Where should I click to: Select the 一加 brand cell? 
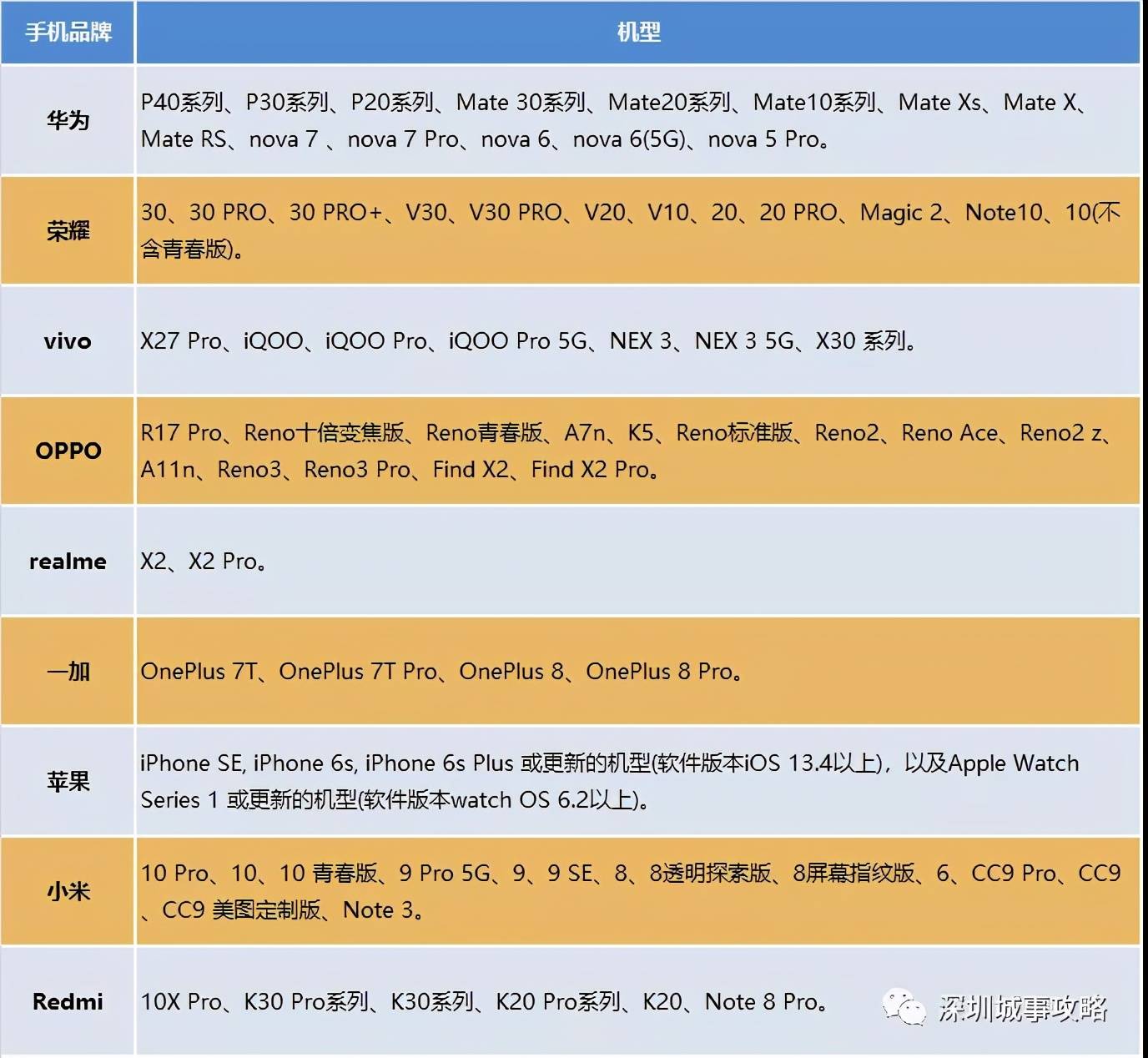point(68,672)
